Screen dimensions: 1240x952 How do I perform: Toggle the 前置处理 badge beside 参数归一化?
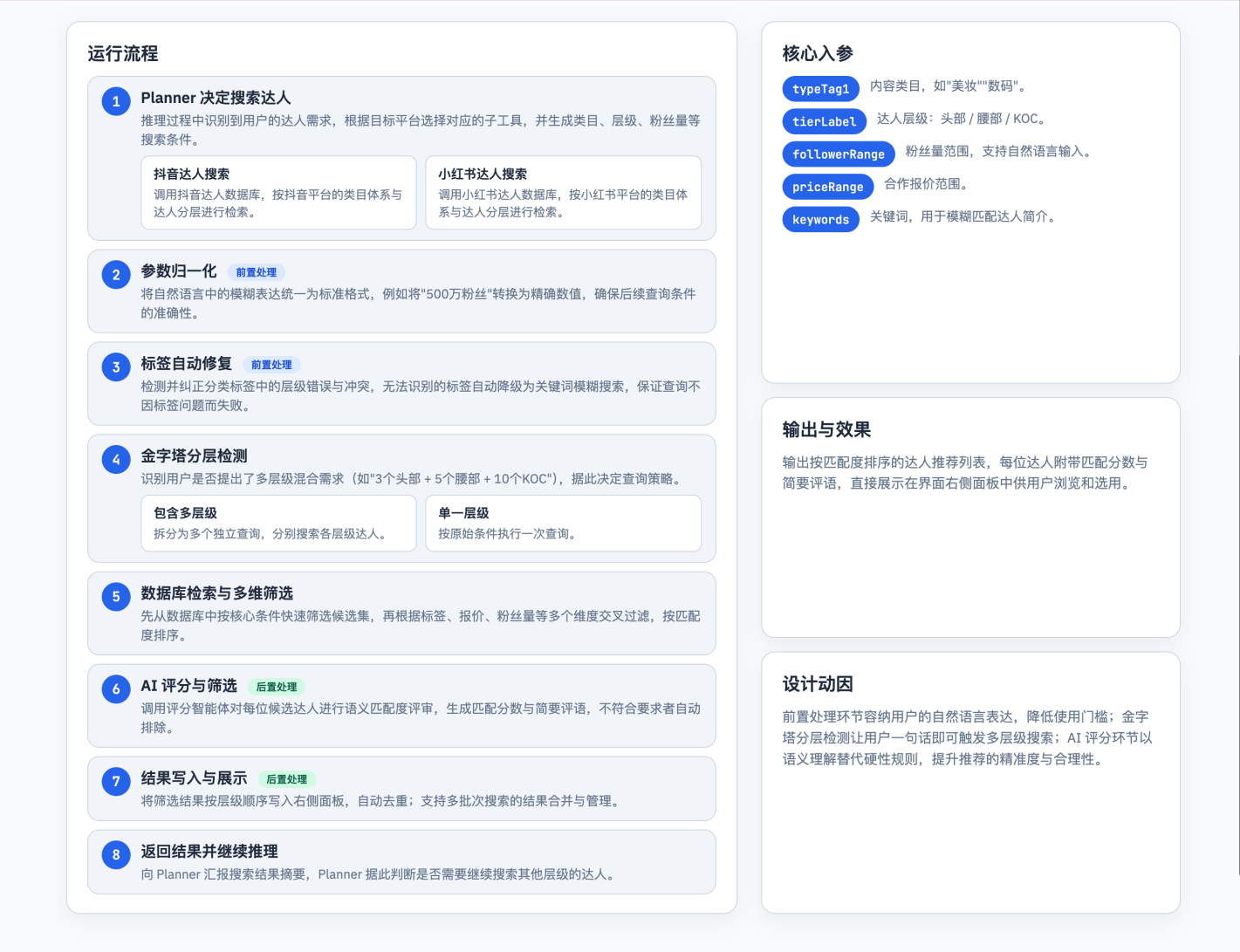click(x=257, y=272)
